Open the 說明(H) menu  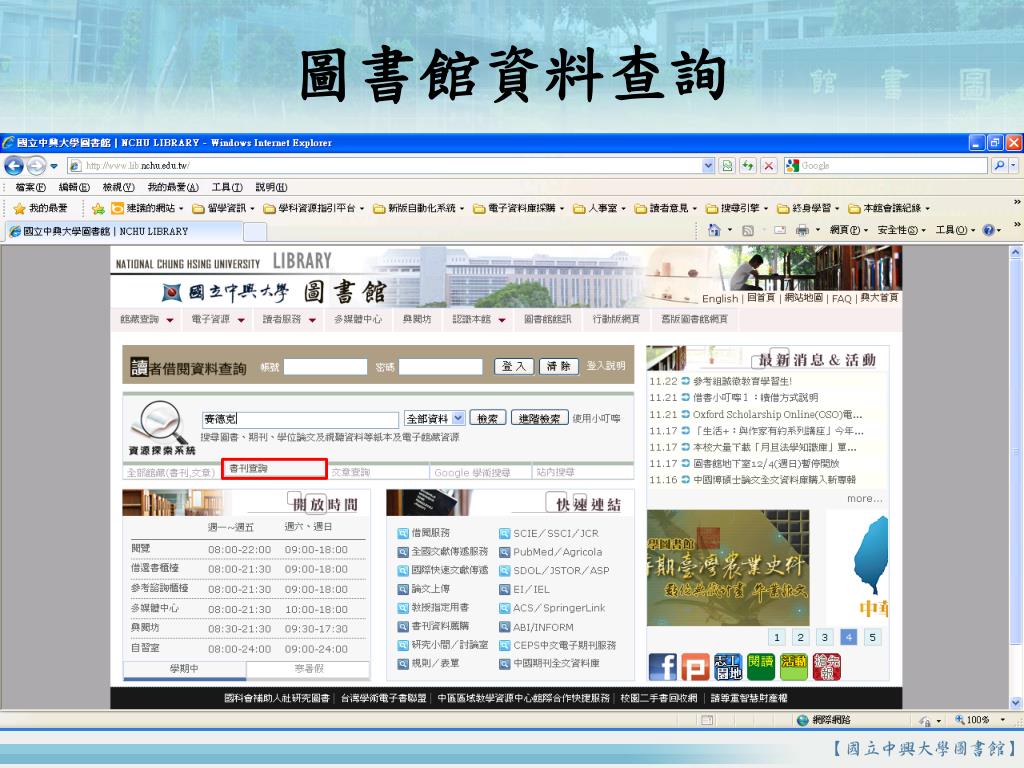pyautogui.click(x=271, y=187)
